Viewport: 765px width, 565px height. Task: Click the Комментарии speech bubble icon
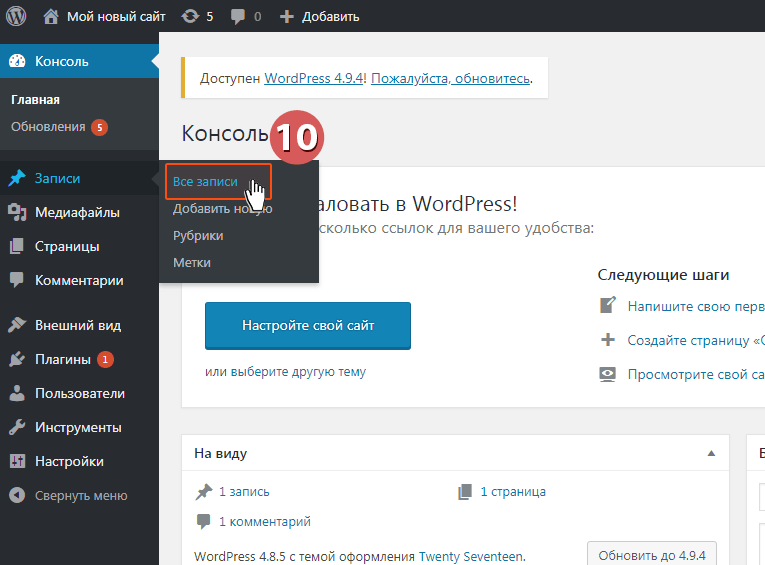tap(17, 280)
